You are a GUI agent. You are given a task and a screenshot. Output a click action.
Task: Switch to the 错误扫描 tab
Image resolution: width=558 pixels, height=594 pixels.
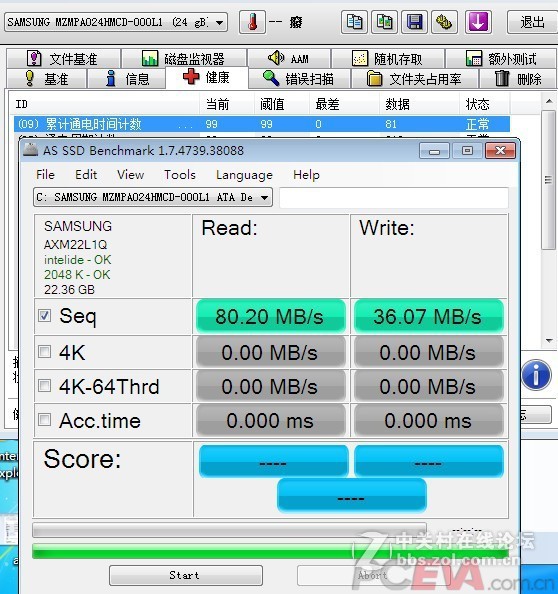(299, 79)
